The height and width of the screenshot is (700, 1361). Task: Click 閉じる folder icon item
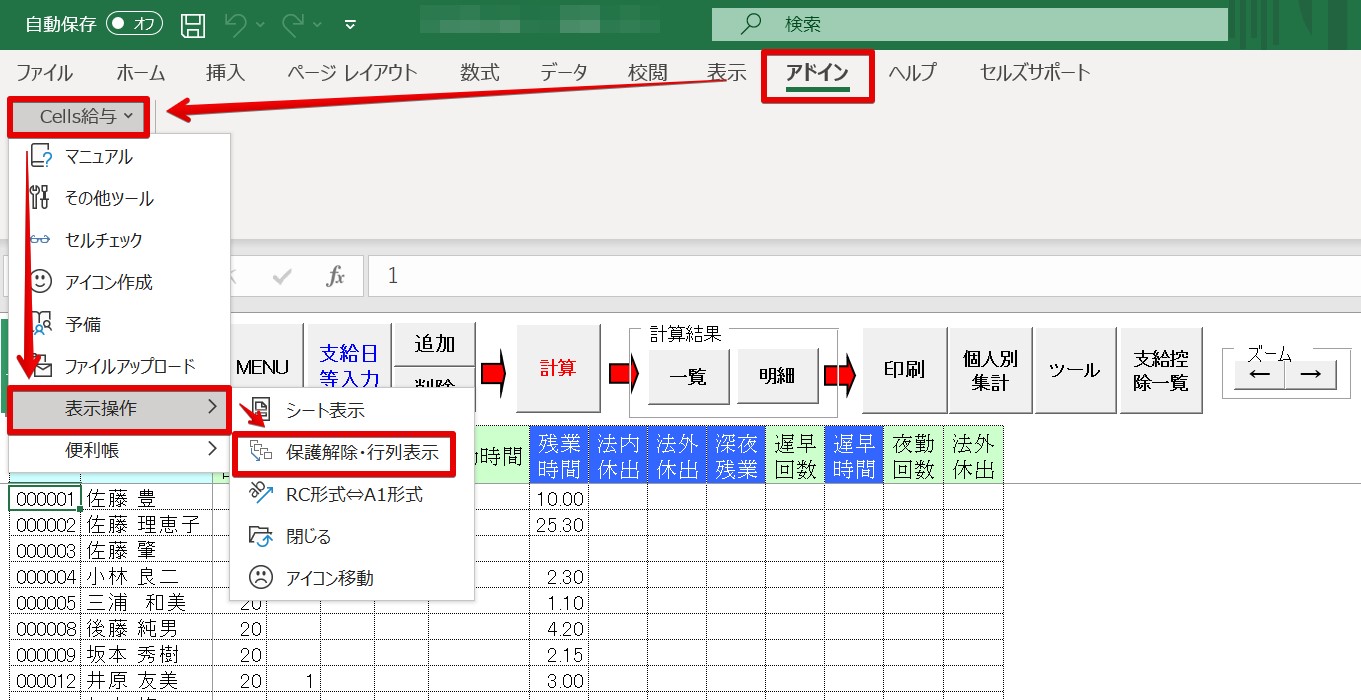308,536
